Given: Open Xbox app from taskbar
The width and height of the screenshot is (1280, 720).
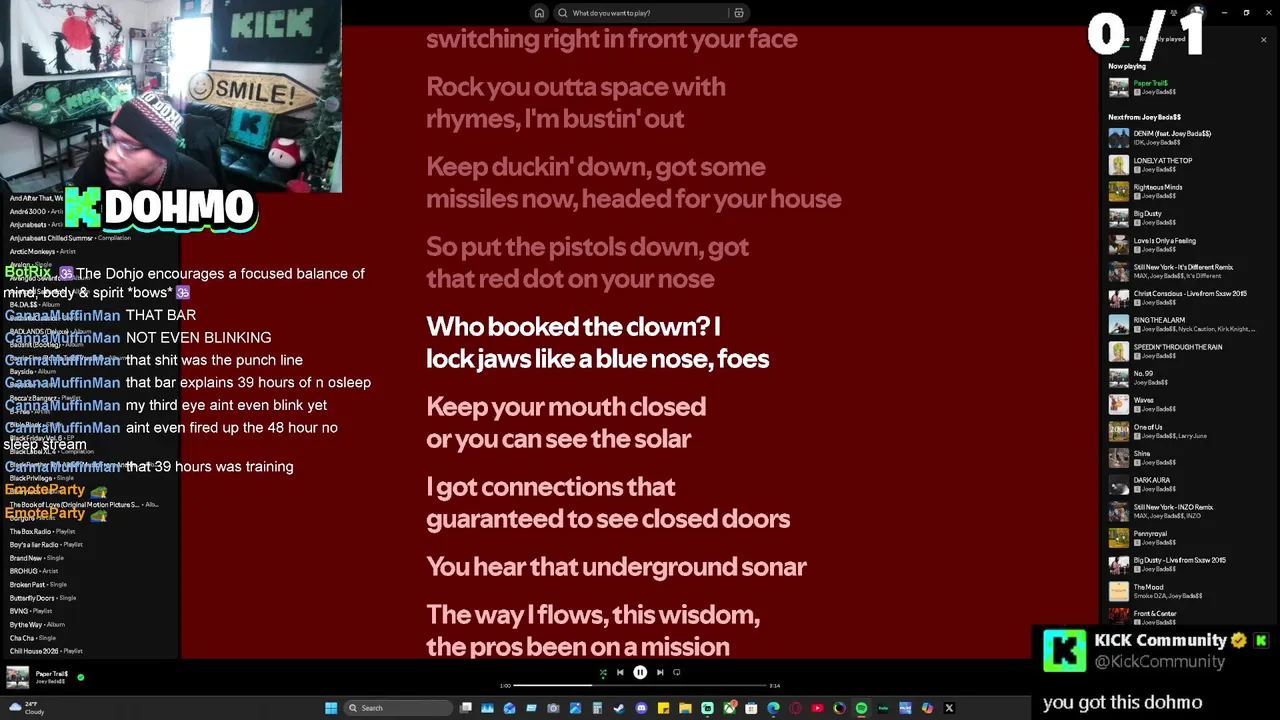Looking at the screenshot, I should tap(730, 708).
